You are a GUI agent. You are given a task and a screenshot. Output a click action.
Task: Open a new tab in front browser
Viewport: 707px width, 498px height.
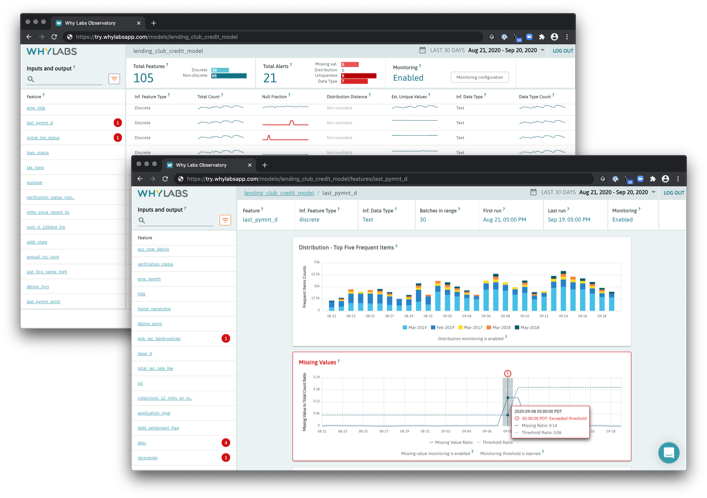pos(264,165)
